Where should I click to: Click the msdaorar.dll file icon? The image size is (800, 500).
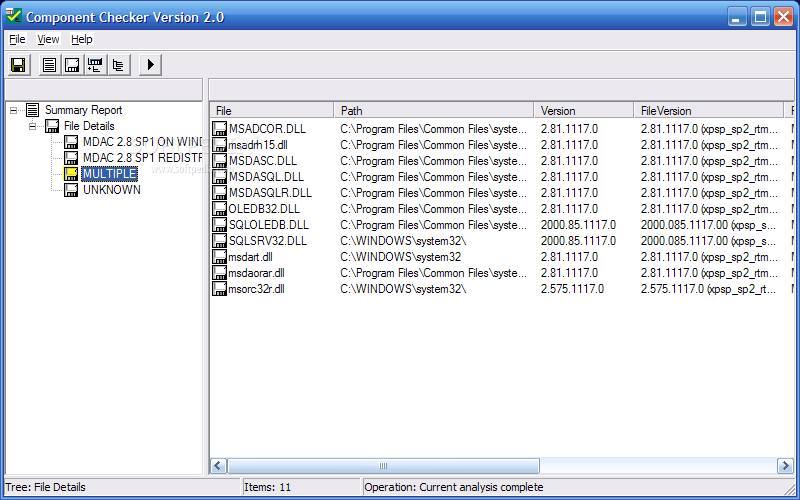[x=219, y=273]
